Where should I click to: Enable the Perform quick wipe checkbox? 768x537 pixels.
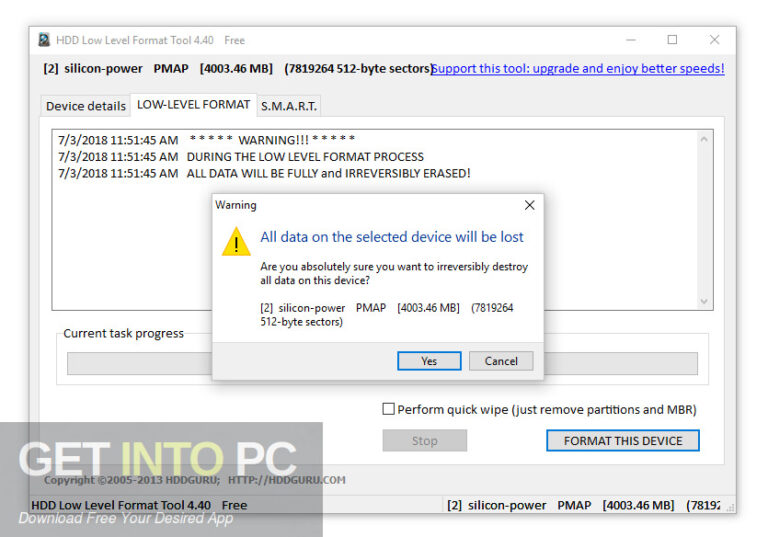coord(388,409)
